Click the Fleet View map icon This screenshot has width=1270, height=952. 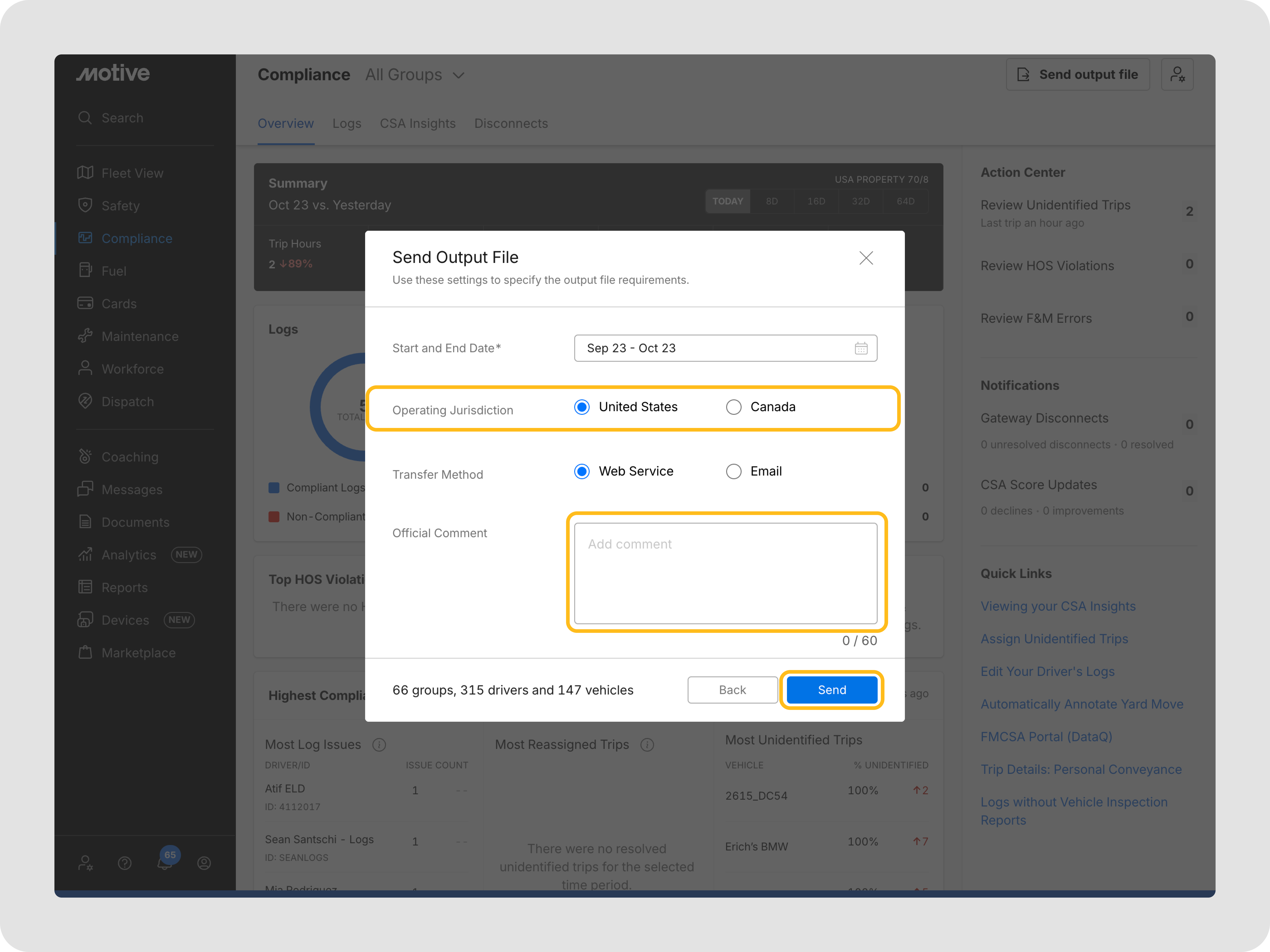pyautogui.click(x=85, y=173)
